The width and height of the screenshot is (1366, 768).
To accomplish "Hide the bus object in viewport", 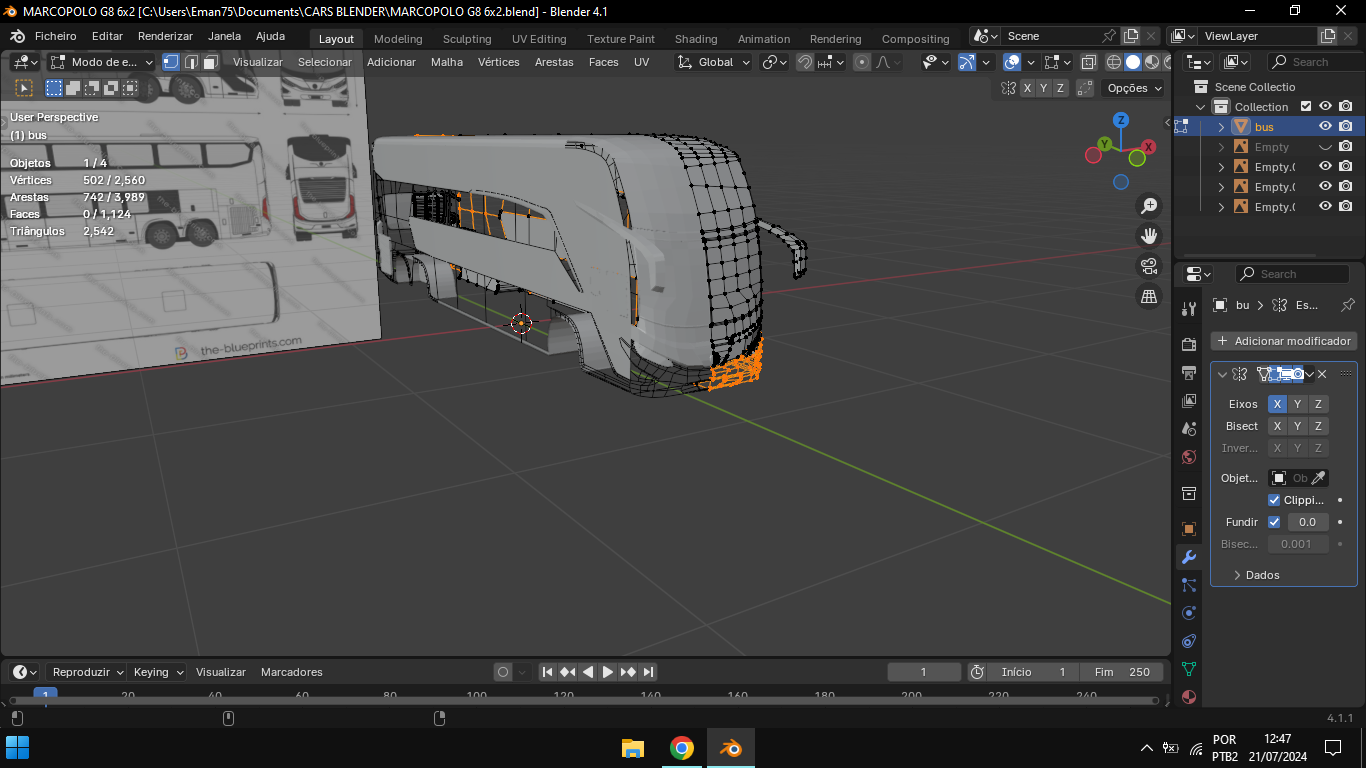I will [x=1325, y=127].
